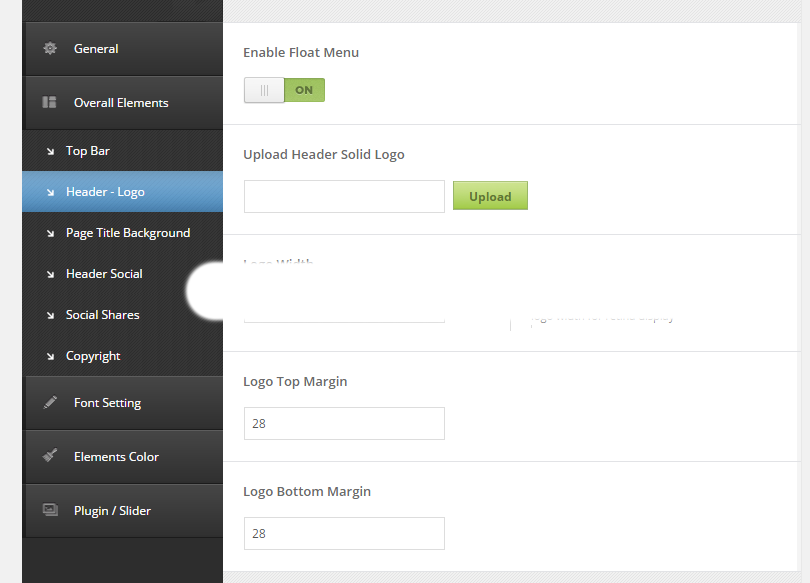Open the Plugin / Slider section
Viewport: 810px width, 583px height.
coord(112,511)
